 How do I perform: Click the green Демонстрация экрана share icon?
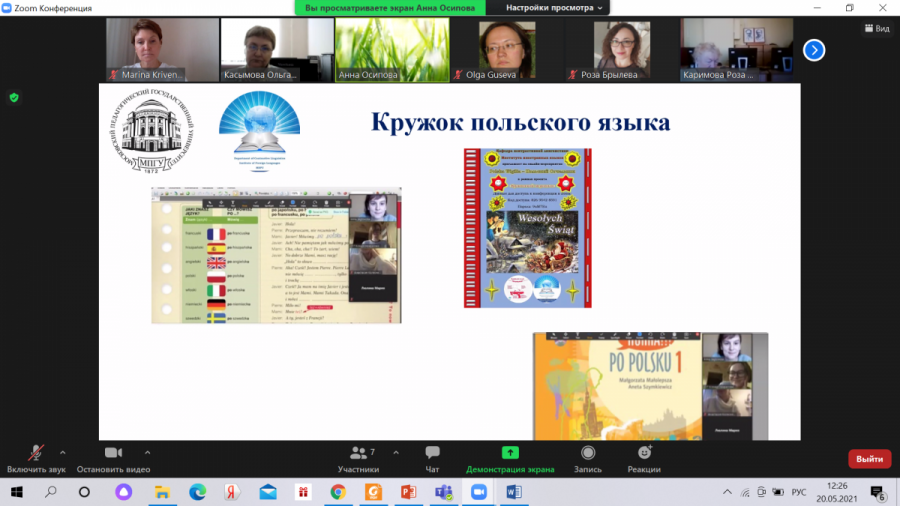pos(510,453)
